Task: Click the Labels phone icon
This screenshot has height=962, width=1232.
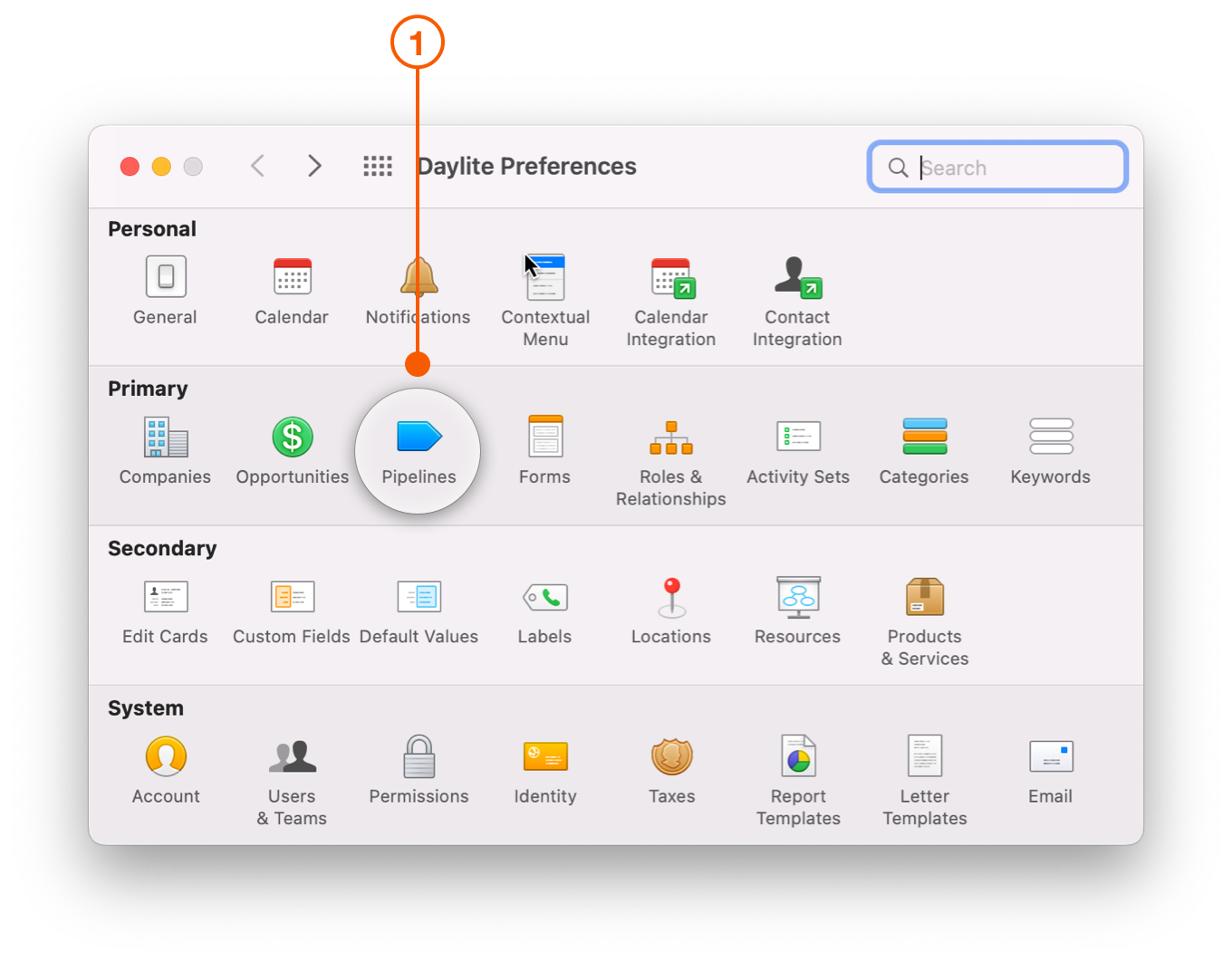Action: point(544,596)
